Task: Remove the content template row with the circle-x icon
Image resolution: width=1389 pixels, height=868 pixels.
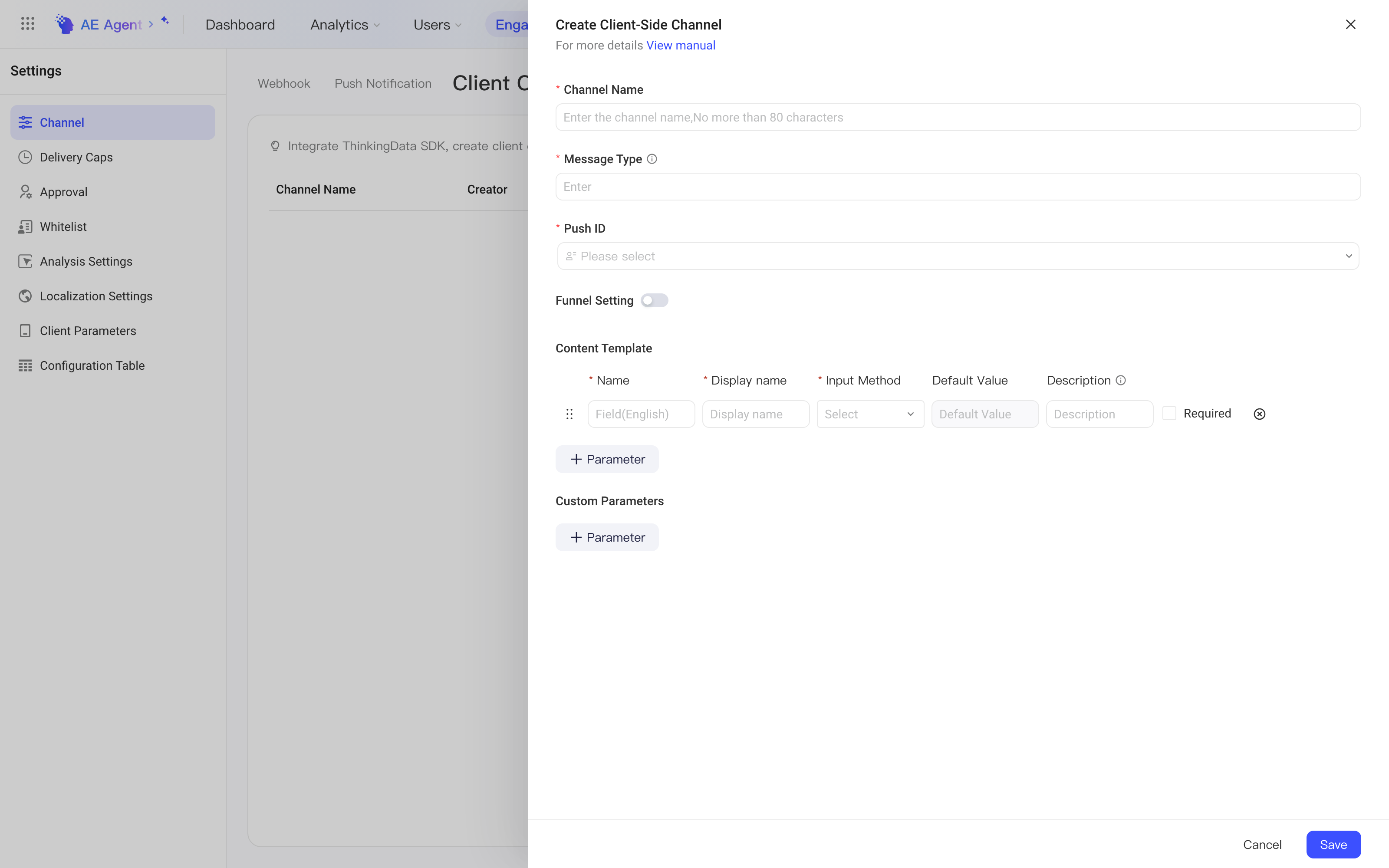Action: point(1259,414)
